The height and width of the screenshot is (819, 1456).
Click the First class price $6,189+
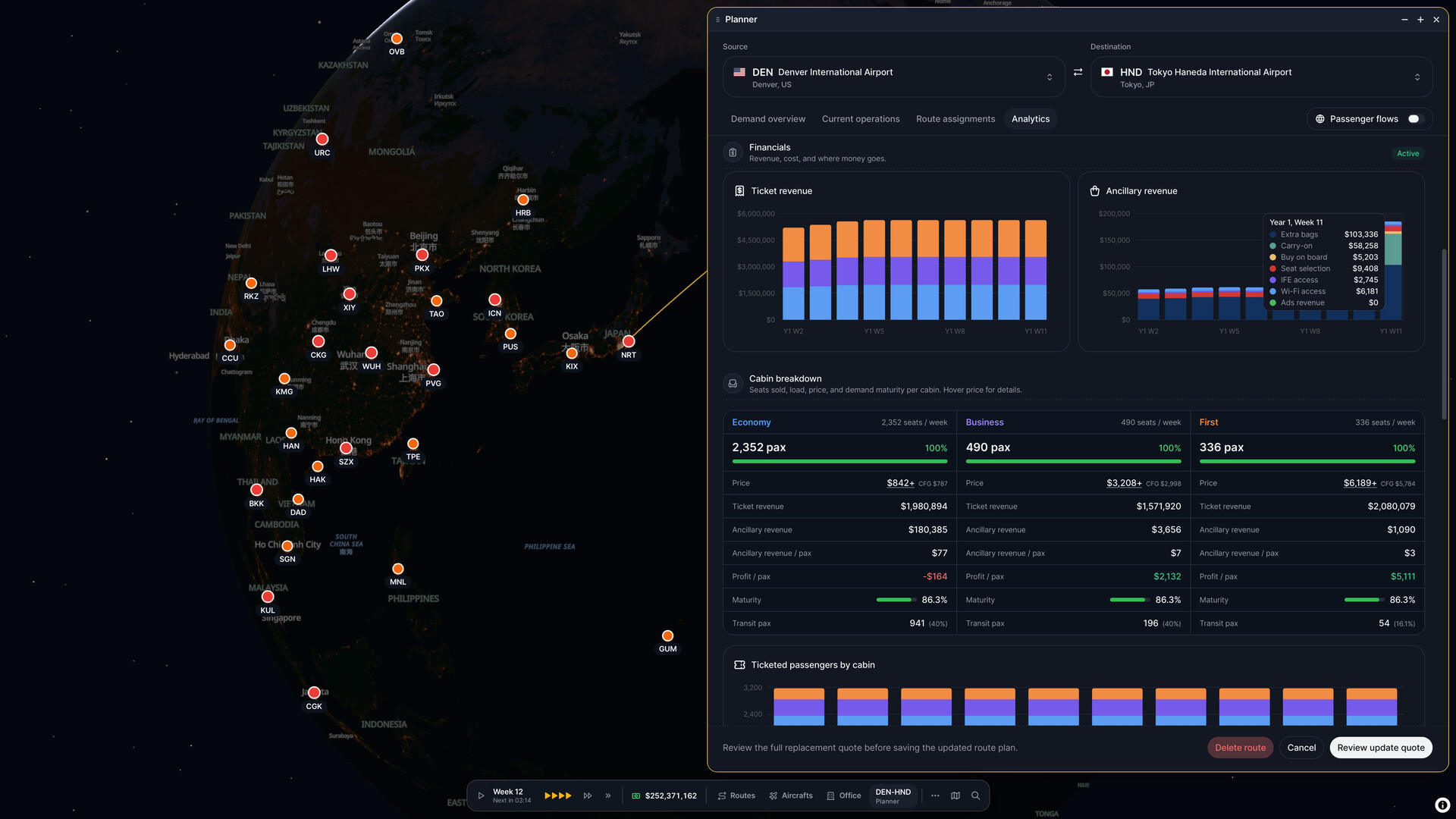pos(1360,483)
